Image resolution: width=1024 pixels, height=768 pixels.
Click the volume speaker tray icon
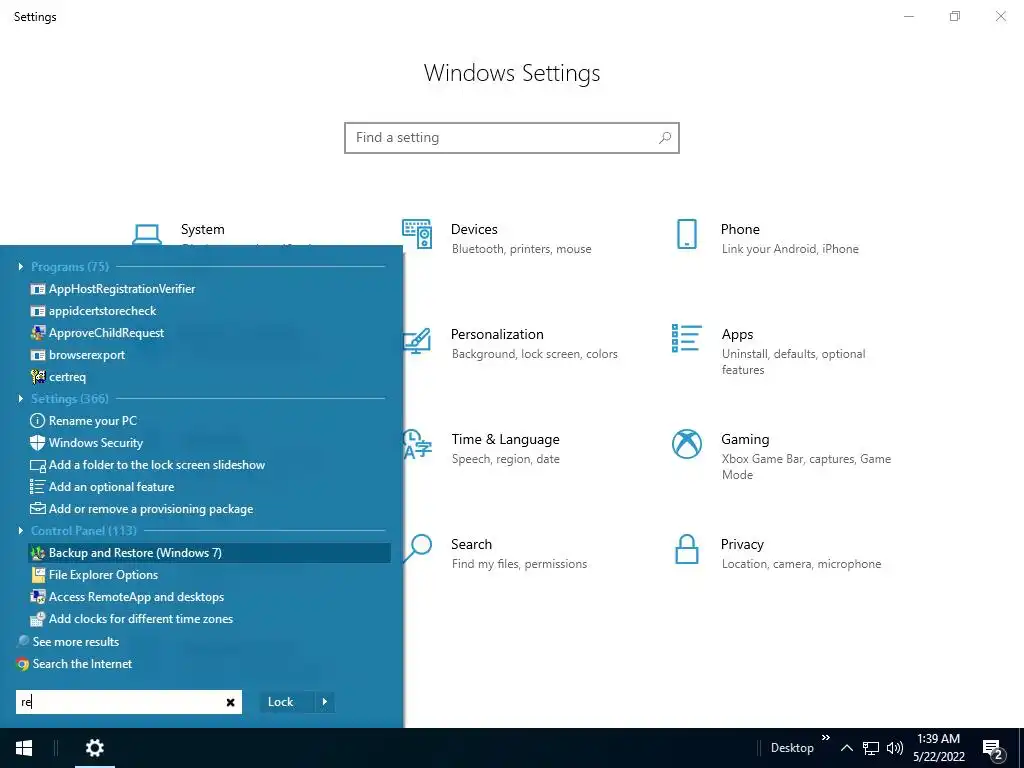894,748
